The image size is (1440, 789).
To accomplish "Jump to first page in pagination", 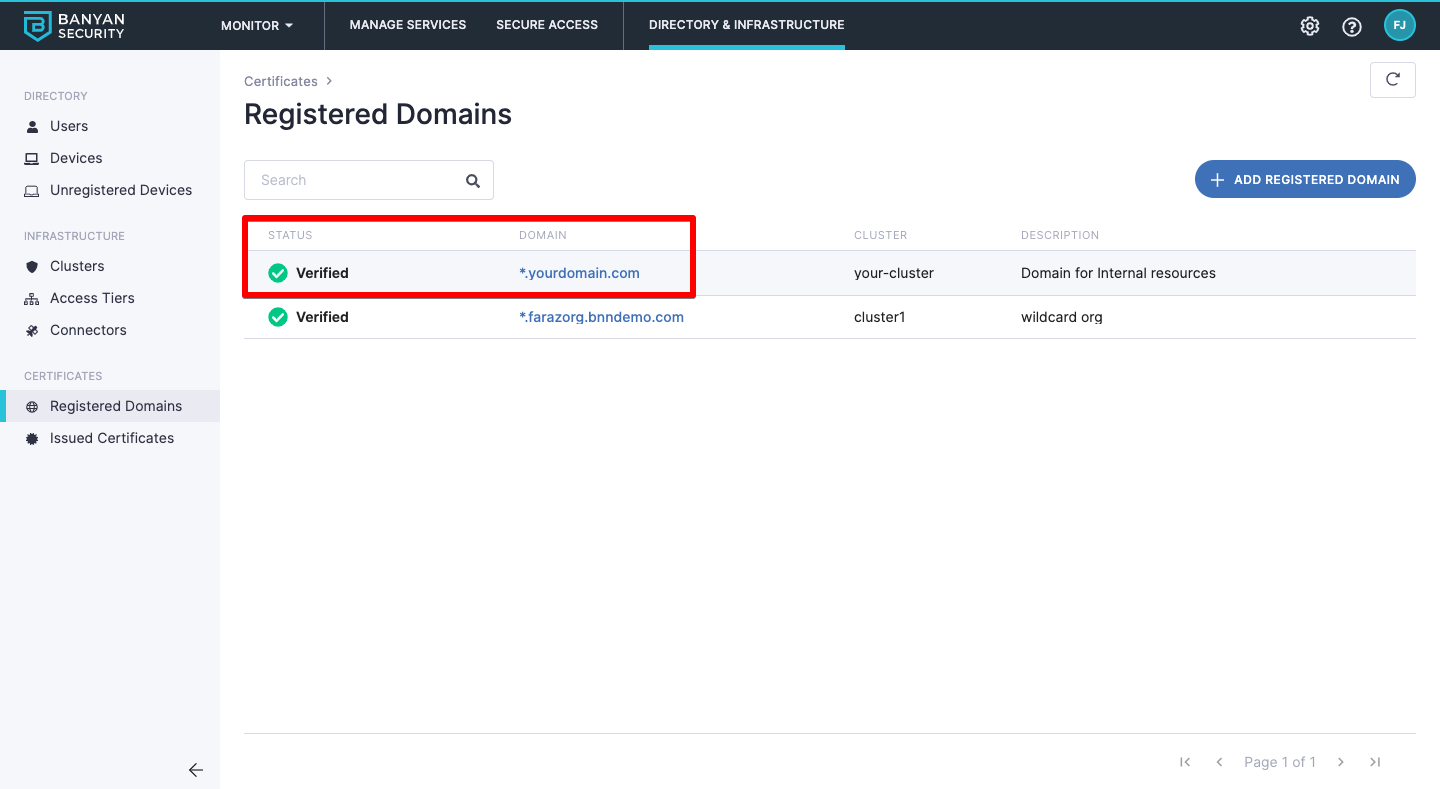I will [x=1185, y=762].
